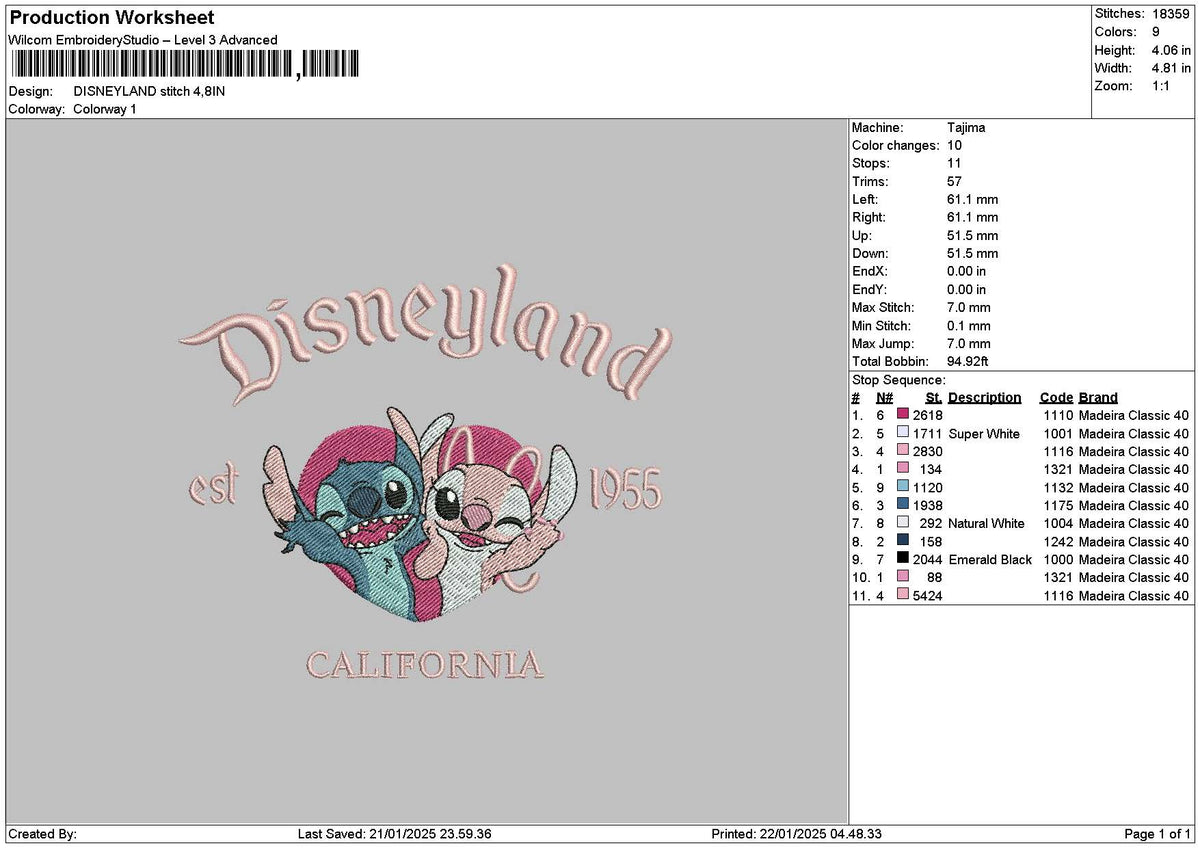
Task: Select the EndX value 0.00 in
Action: (966, 272)
